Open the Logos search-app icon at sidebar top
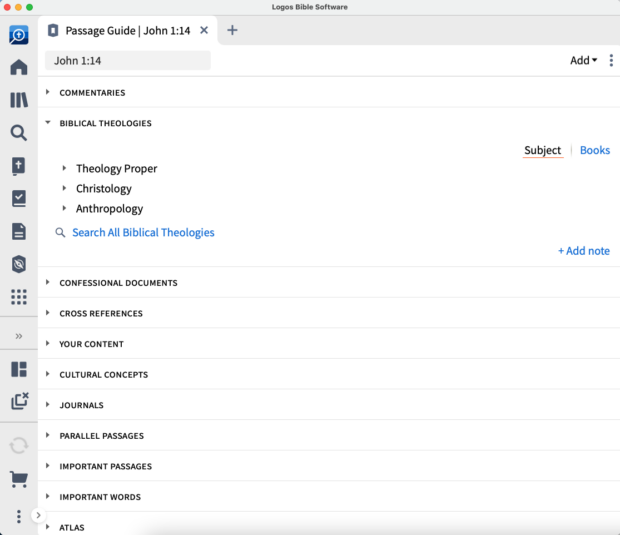Screen dimensions: 620x535 click(19, 35)
